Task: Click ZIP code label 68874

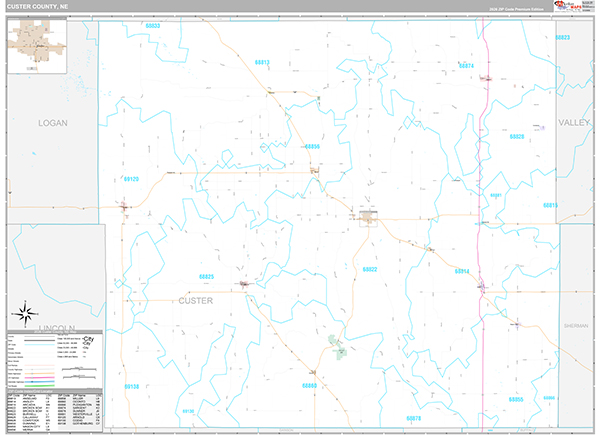Action: coord(466,66)
